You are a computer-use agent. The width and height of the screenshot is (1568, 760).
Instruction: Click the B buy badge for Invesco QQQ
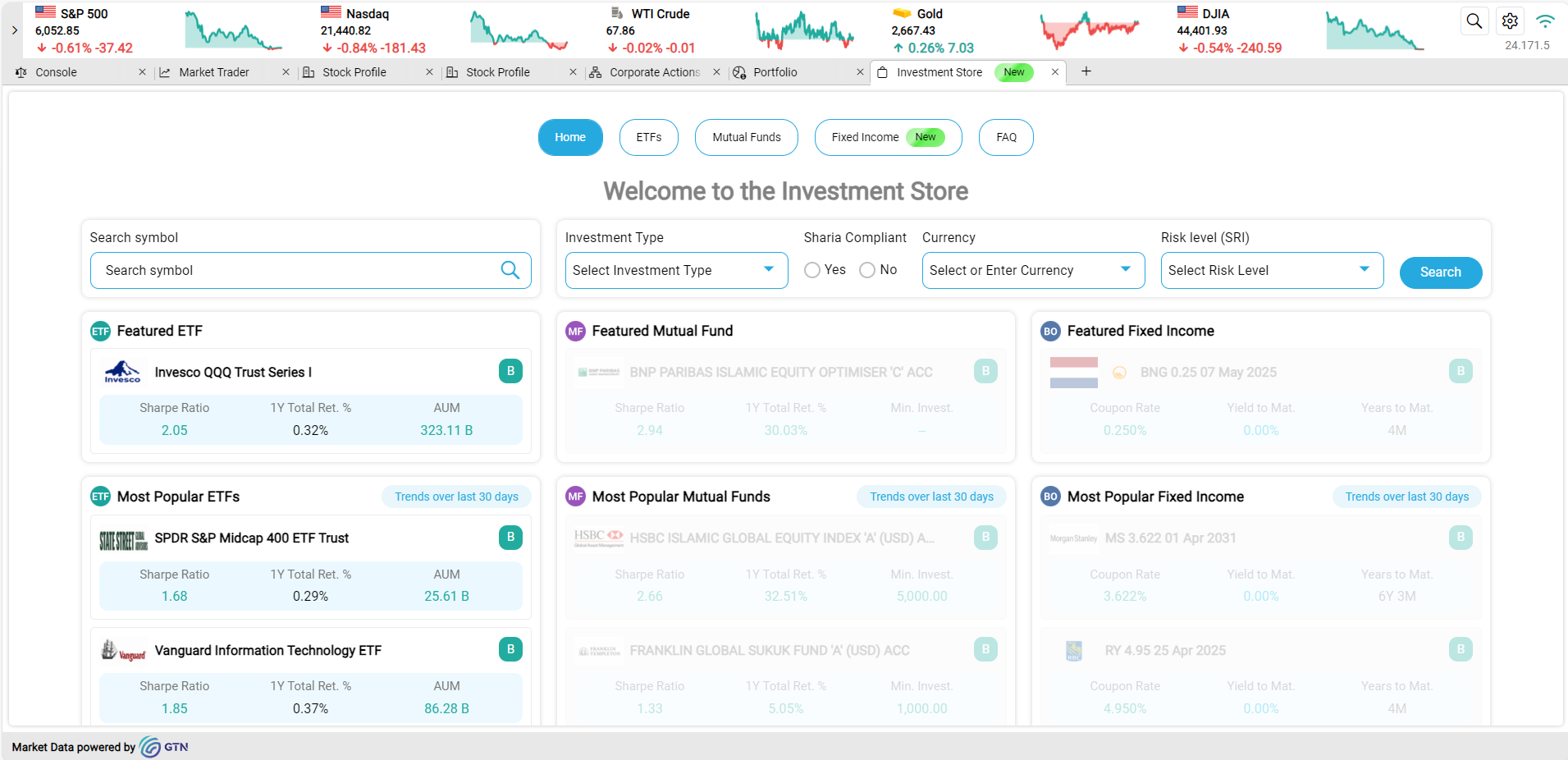[510, 371]
